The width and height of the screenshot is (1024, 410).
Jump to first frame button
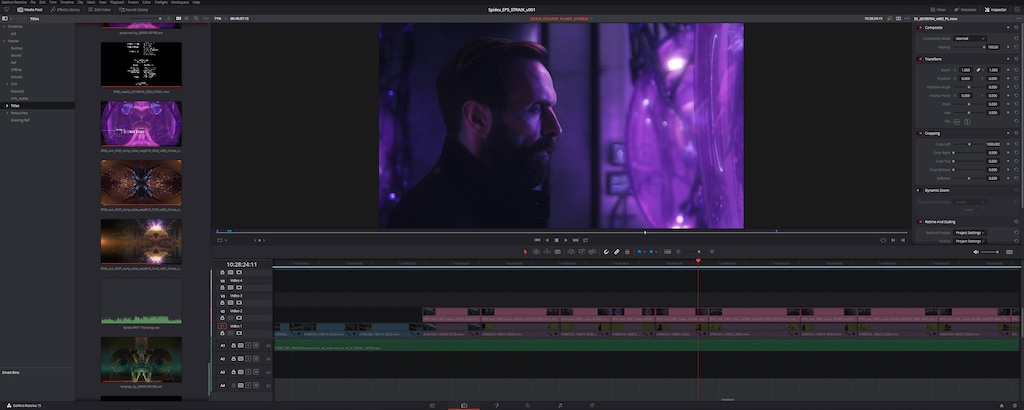pos(537,240)
